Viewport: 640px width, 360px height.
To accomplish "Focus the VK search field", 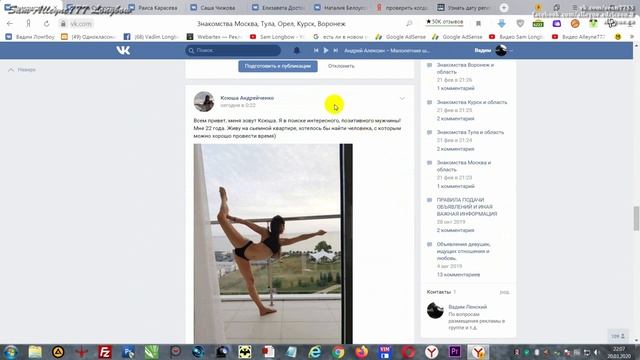I will click(233, 50).
